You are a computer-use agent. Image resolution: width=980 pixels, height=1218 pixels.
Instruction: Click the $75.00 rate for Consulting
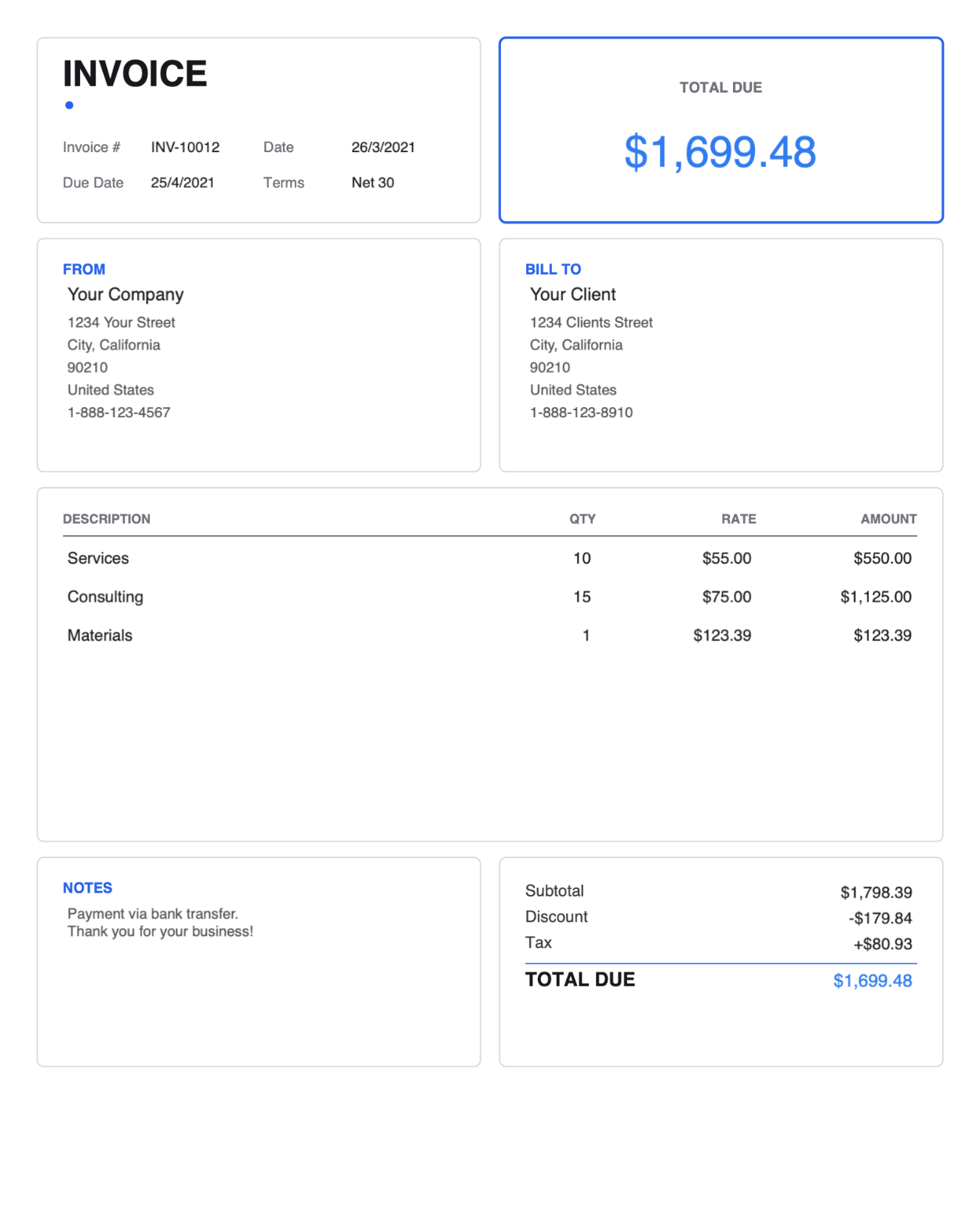click(x=727, y=597)
